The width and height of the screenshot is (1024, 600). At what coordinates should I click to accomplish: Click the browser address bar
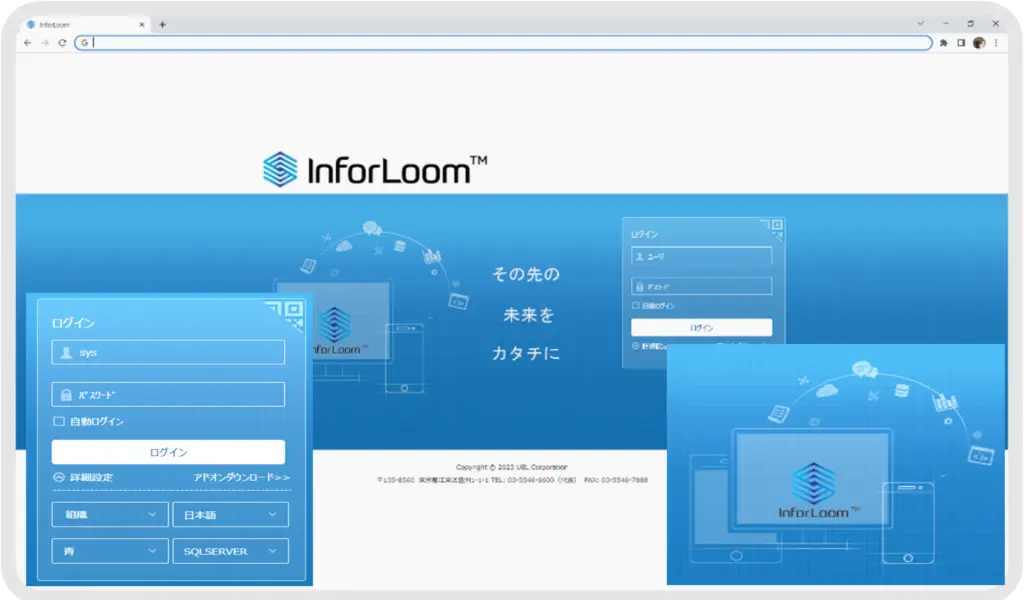pyautogui.click(x=504, y=42)
